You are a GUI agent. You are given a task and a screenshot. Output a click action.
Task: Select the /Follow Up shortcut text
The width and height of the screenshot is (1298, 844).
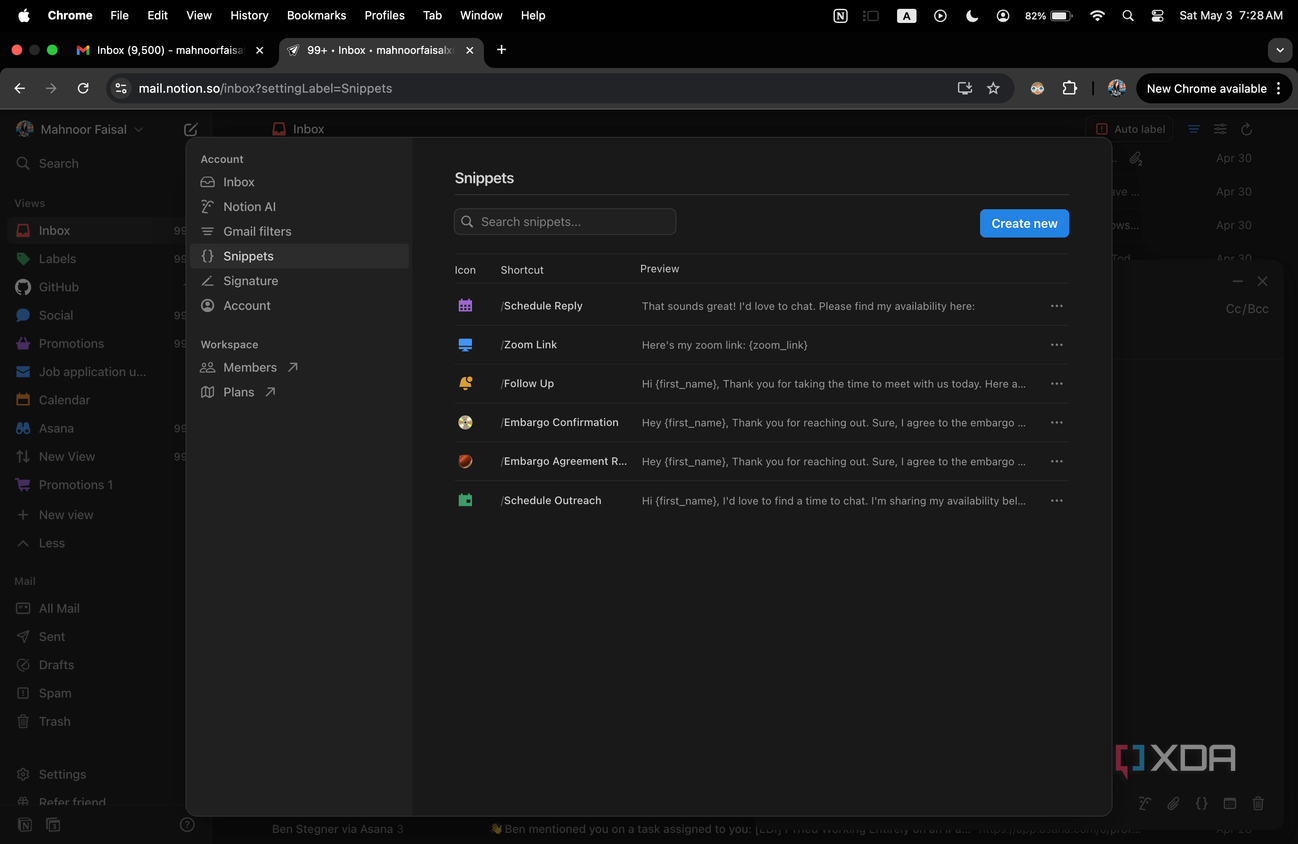(x=527, y=384)
